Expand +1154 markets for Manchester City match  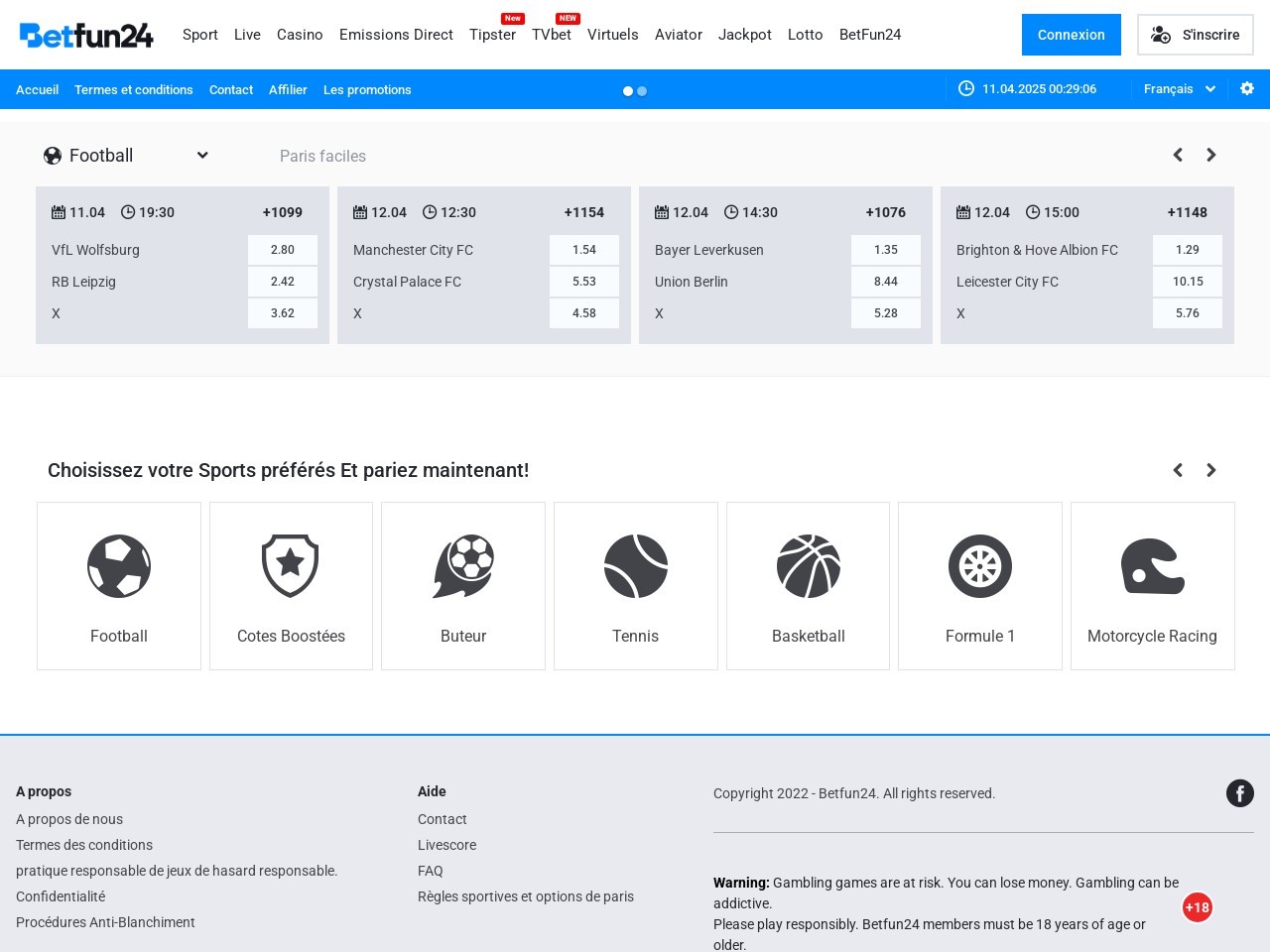584,212
